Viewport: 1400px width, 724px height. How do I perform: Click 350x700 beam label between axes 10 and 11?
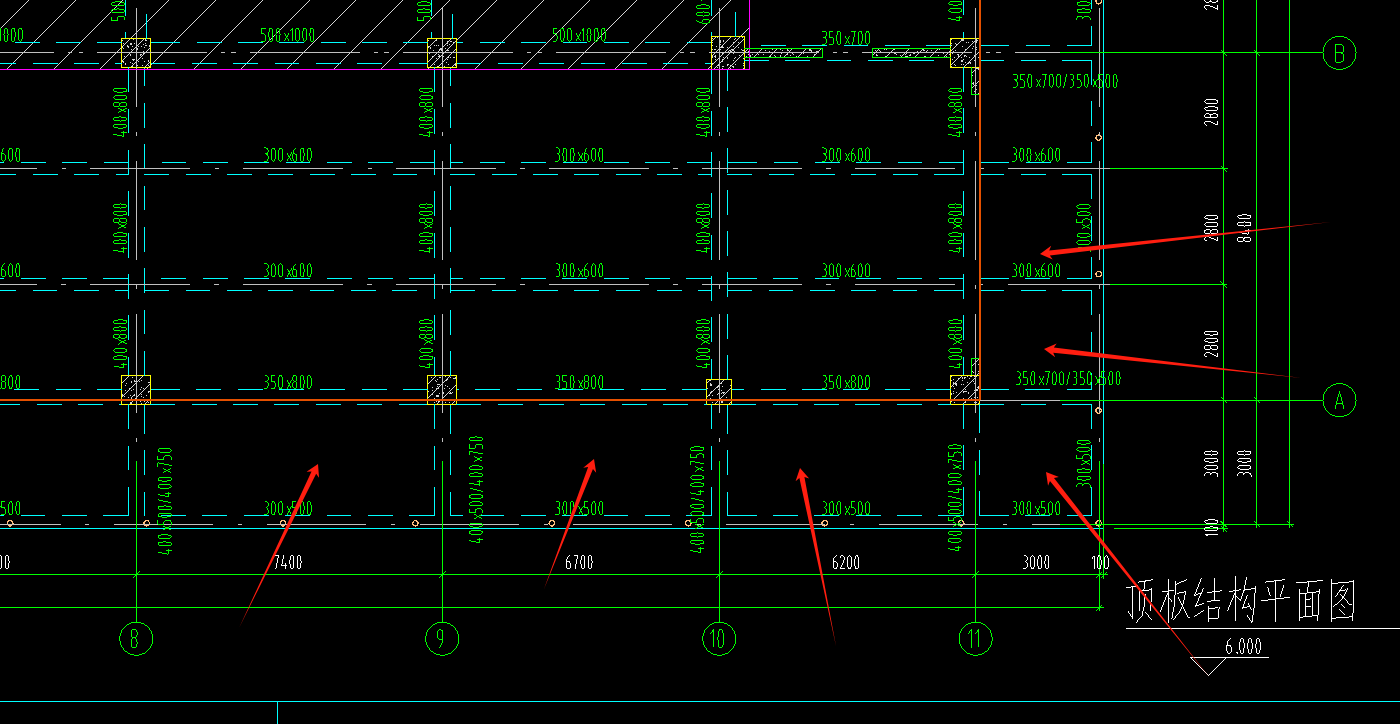pyautogui.click(x=846, y=38)
